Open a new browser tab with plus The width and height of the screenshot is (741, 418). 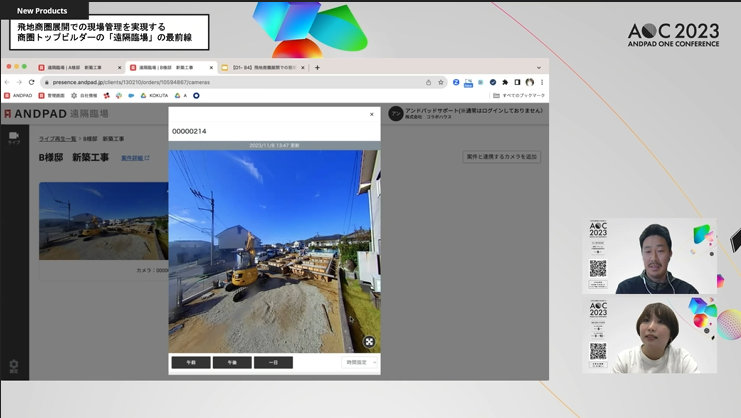point(317,68)
